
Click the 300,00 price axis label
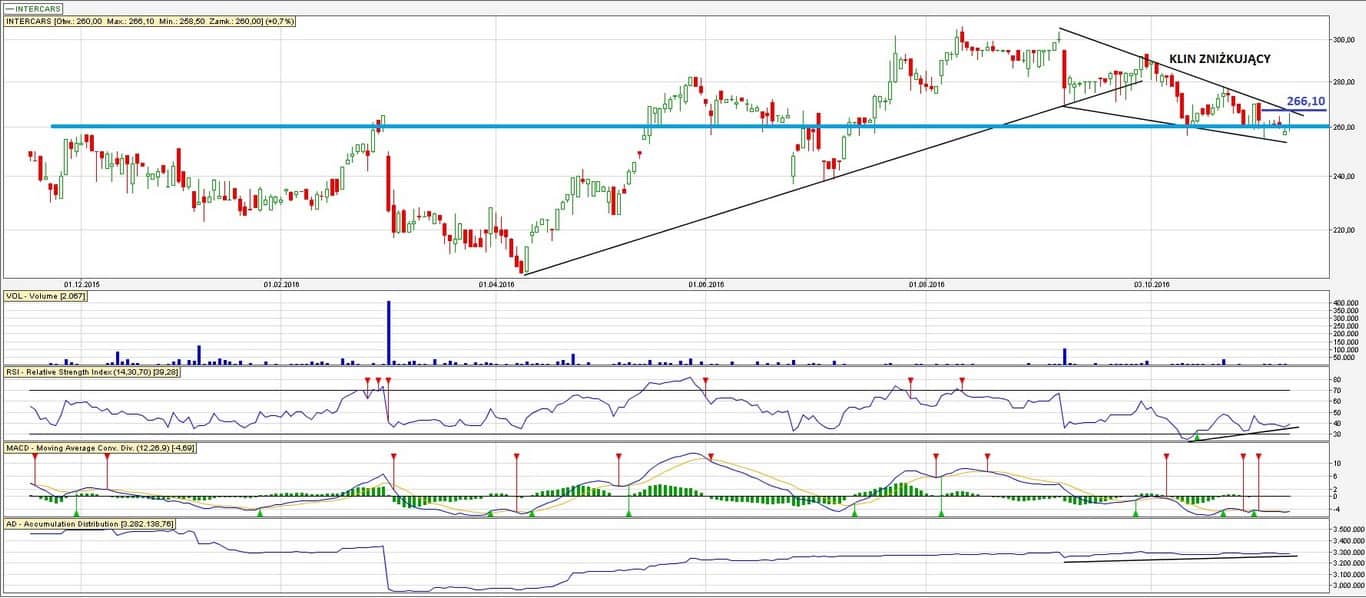1345,40
